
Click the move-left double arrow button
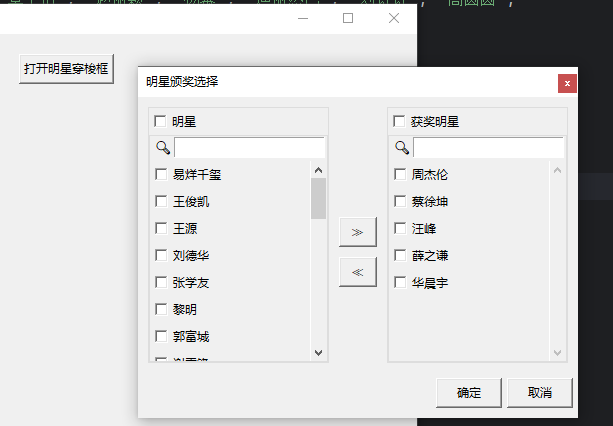point(358,272)
